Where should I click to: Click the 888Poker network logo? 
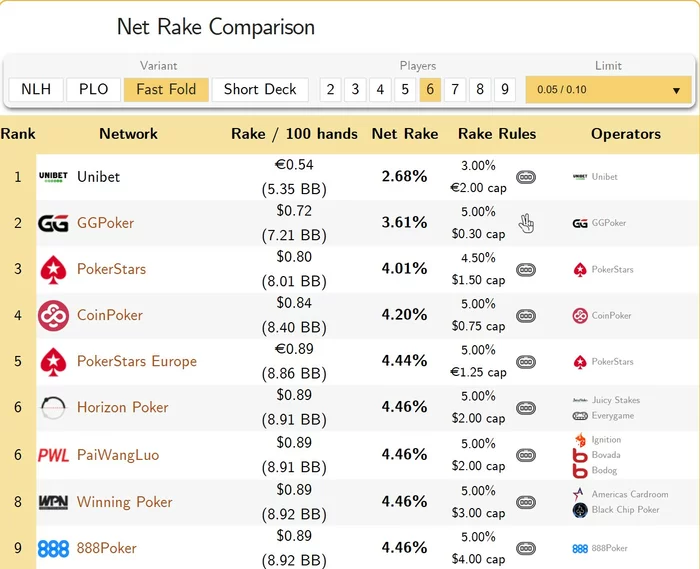53,548
